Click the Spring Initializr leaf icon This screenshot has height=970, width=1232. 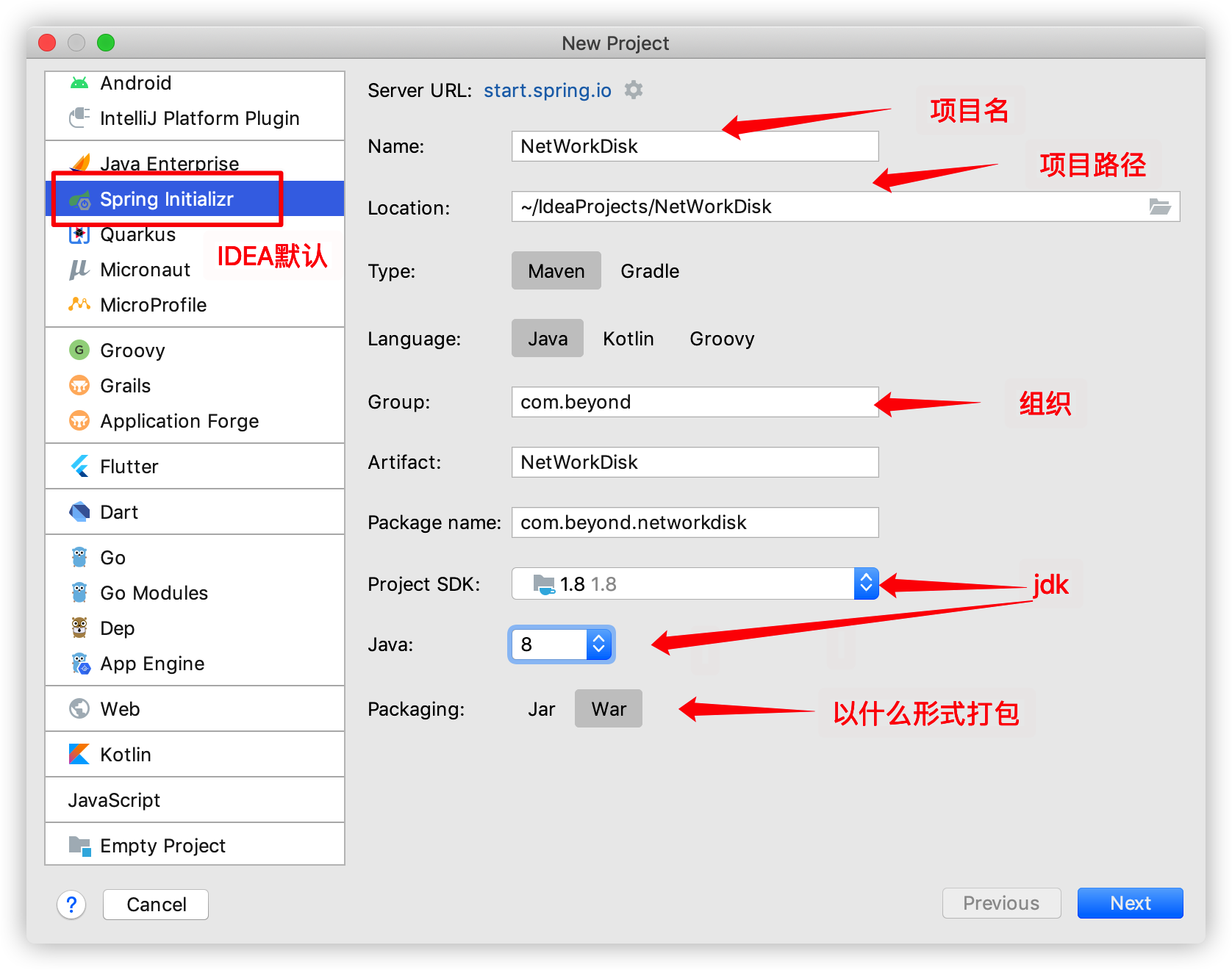point(79,199)
